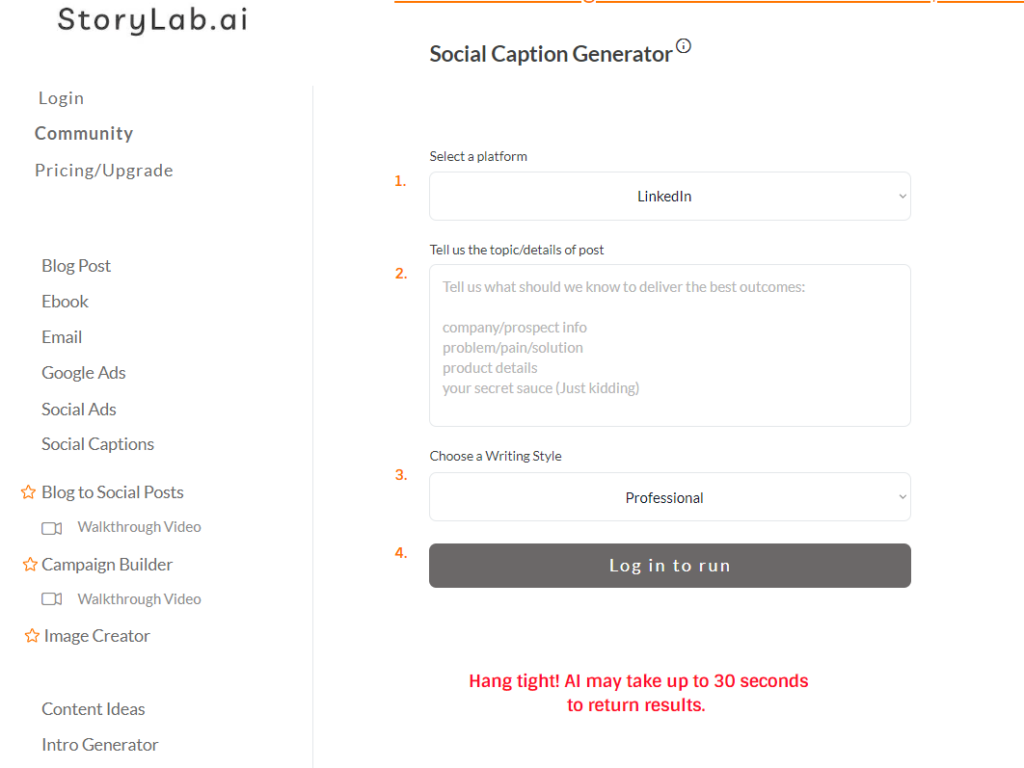Open the Pricing/Upgrade page
This screenshot has width=1024, height=768.
pos(104,170)
